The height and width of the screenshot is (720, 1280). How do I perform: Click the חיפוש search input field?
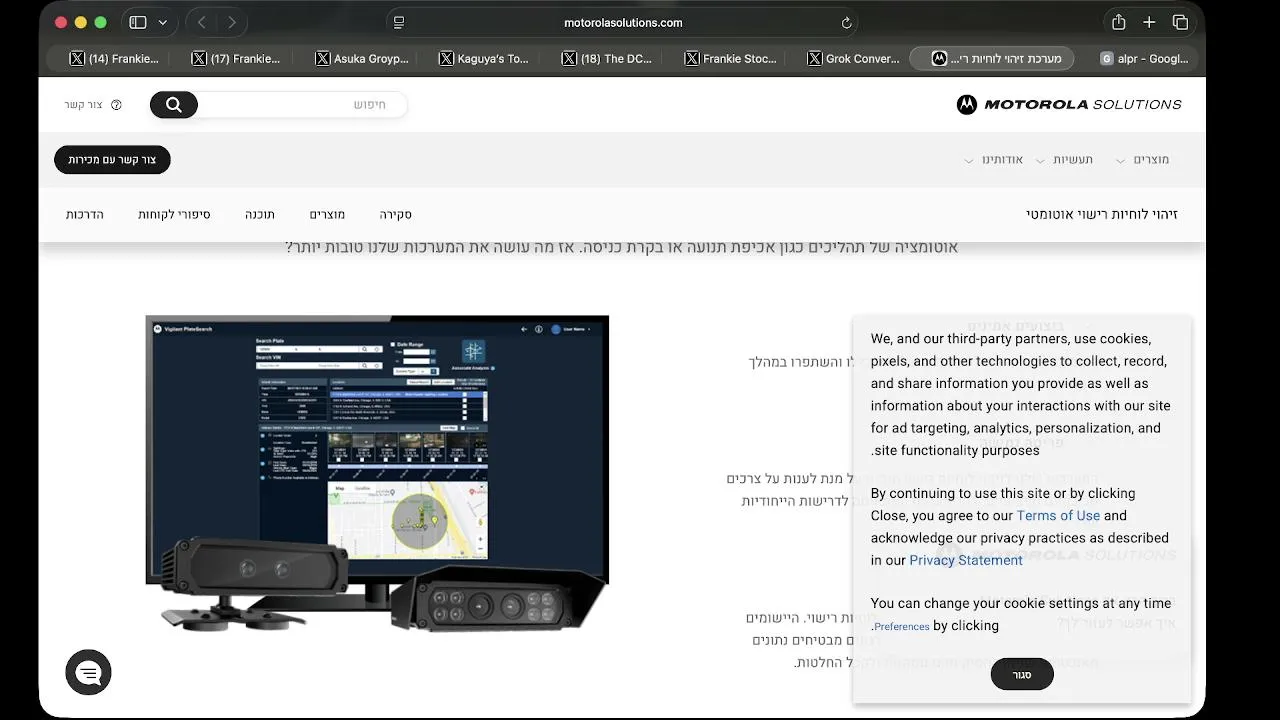[302, 105]
